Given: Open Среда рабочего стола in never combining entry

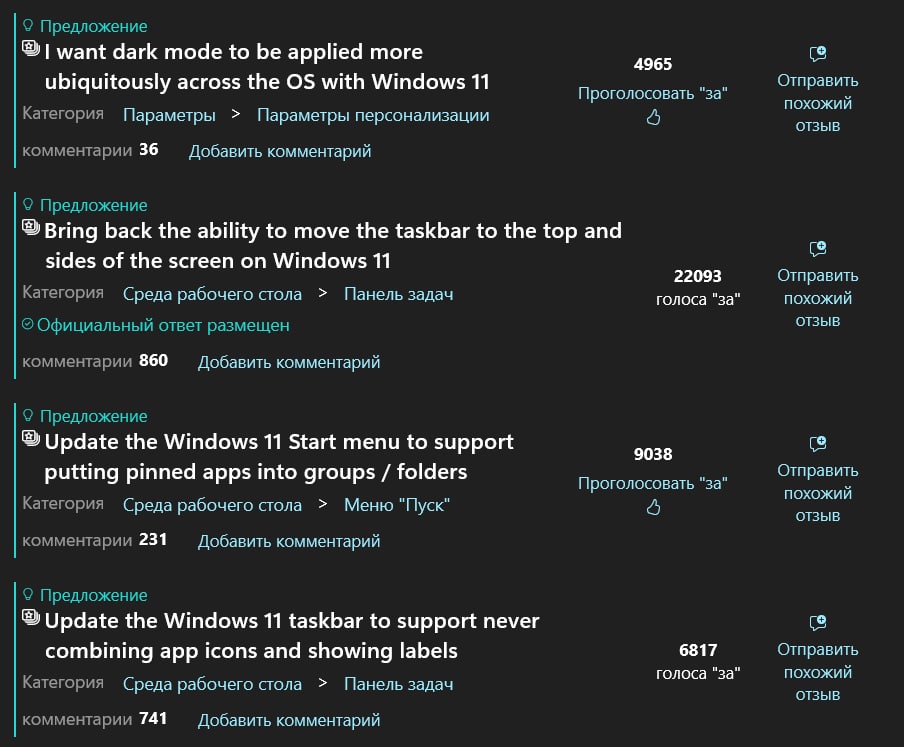Looking at the screenshot, I should pos(212,684).
